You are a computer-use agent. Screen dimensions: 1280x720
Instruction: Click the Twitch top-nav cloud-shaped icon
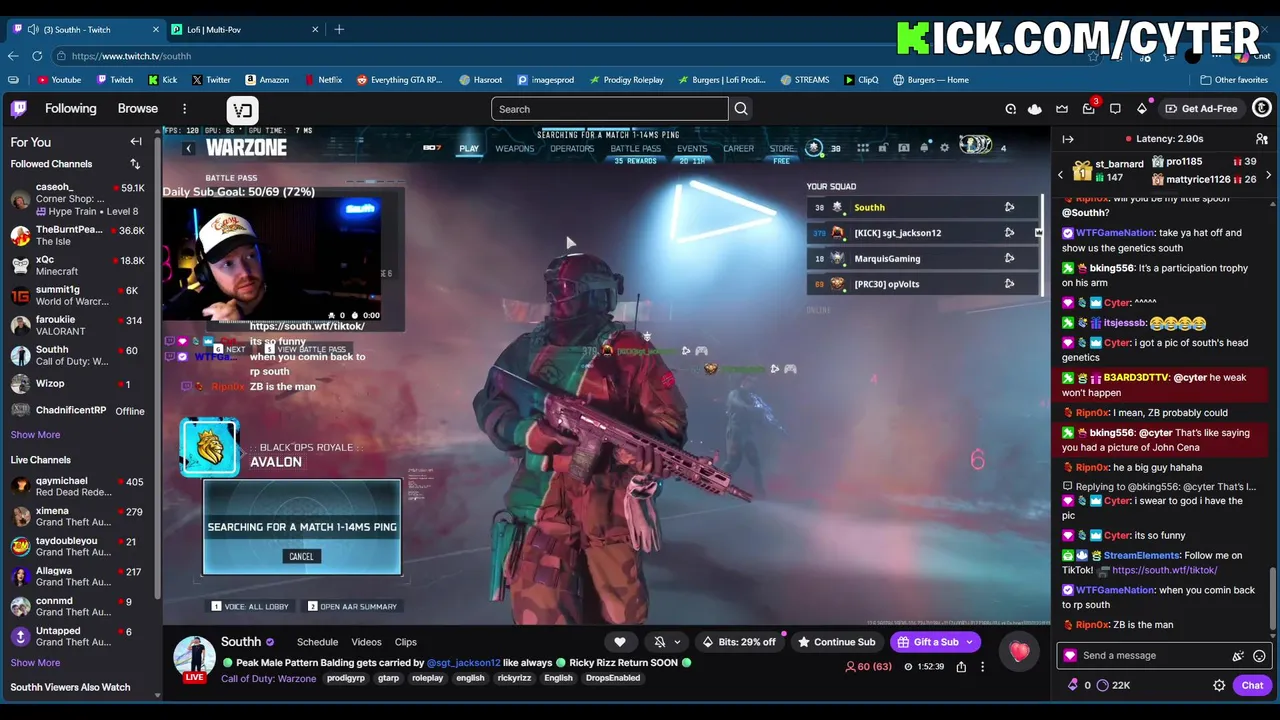pos(1035,109)
